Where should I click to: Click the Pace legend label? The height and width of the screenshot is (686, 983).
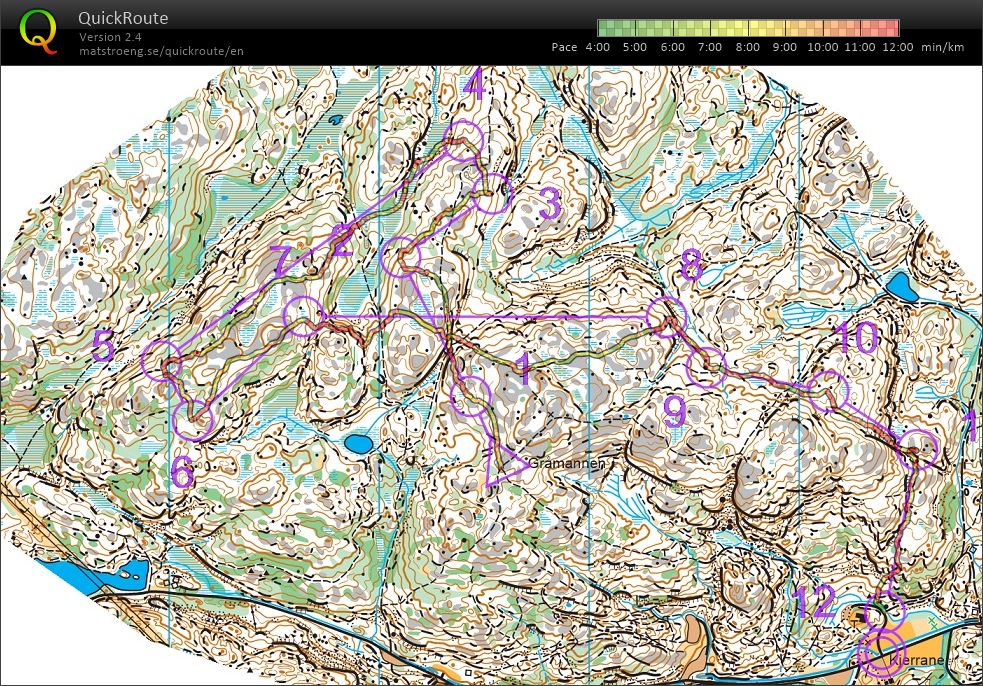(x=564, y=47)
